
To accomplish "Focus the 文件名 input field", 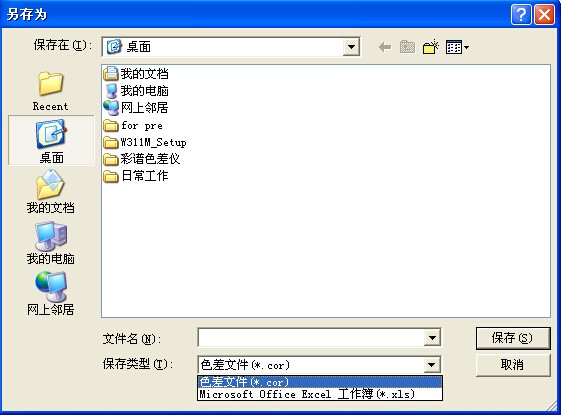I will coord(311,337).
